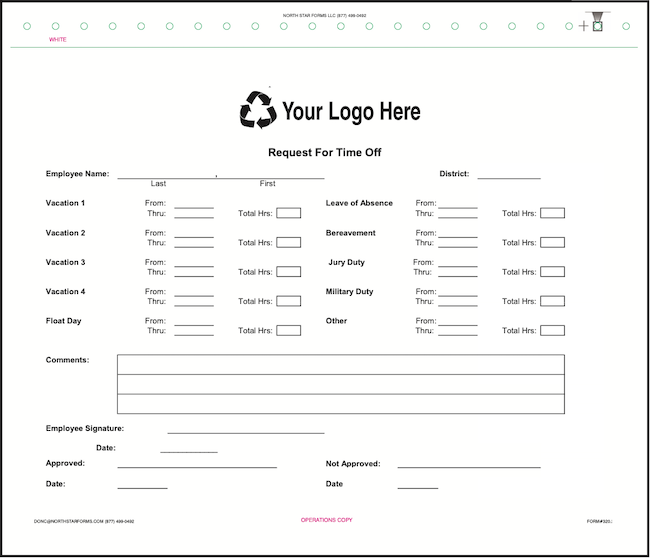The width and height of the screenshot is (650, 558).
Task: Click the 'Military Duty' label
Action: pyautogui.click(x=349, y=292)
